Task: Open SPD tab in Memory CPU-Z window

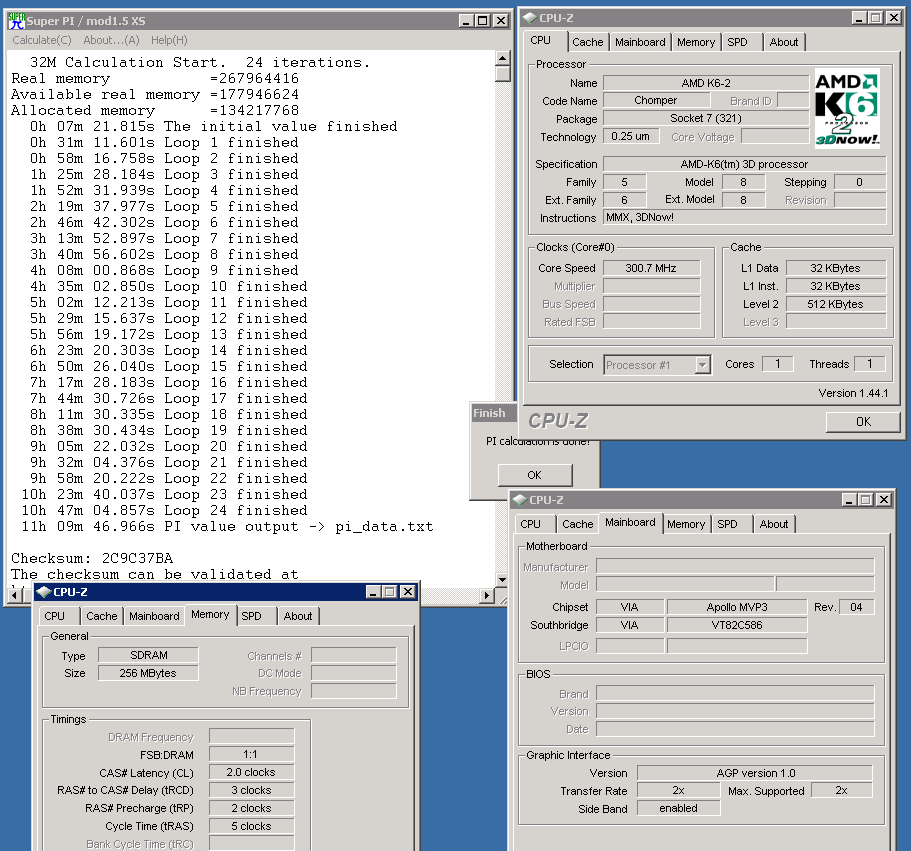Action: point(252,616)
